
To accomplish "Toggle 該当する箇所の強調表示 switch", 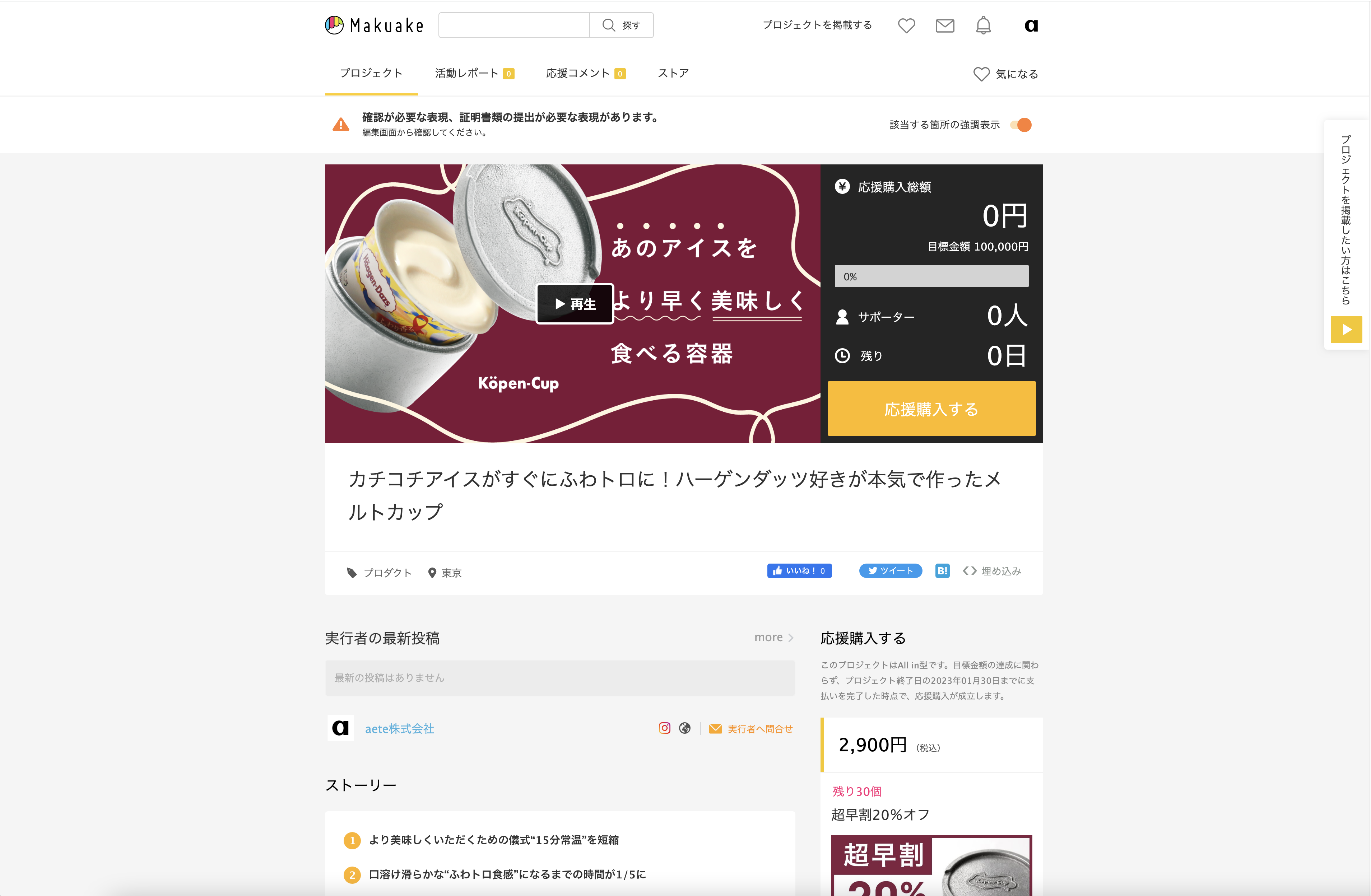I will 1021,125.
